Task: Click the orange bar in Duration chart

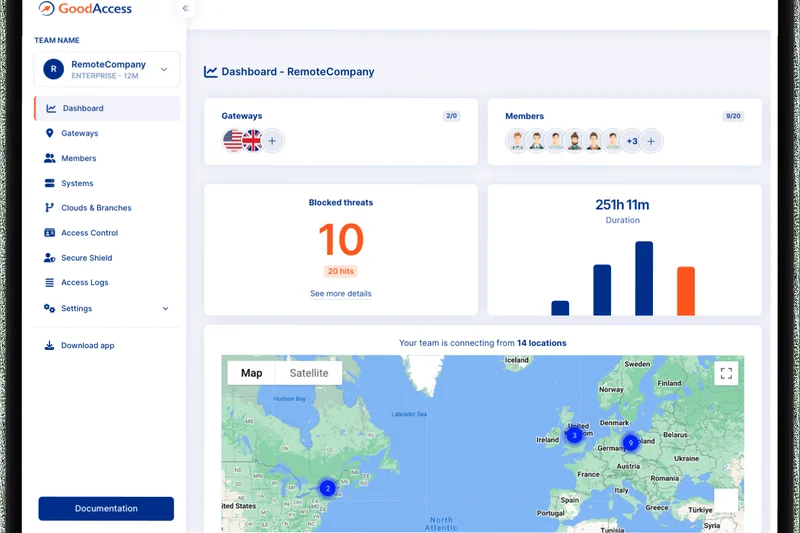Action: (685, 291)
